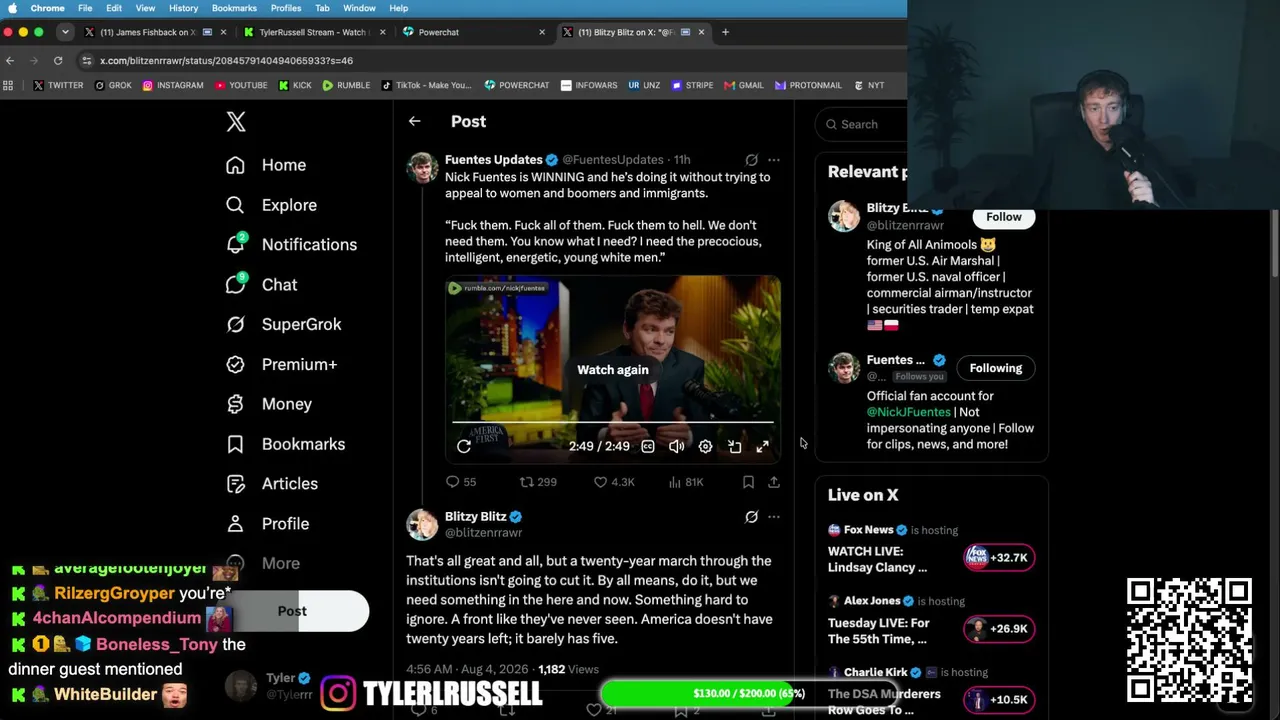Switch to TylerRussell Stream tab

[314, 32]
